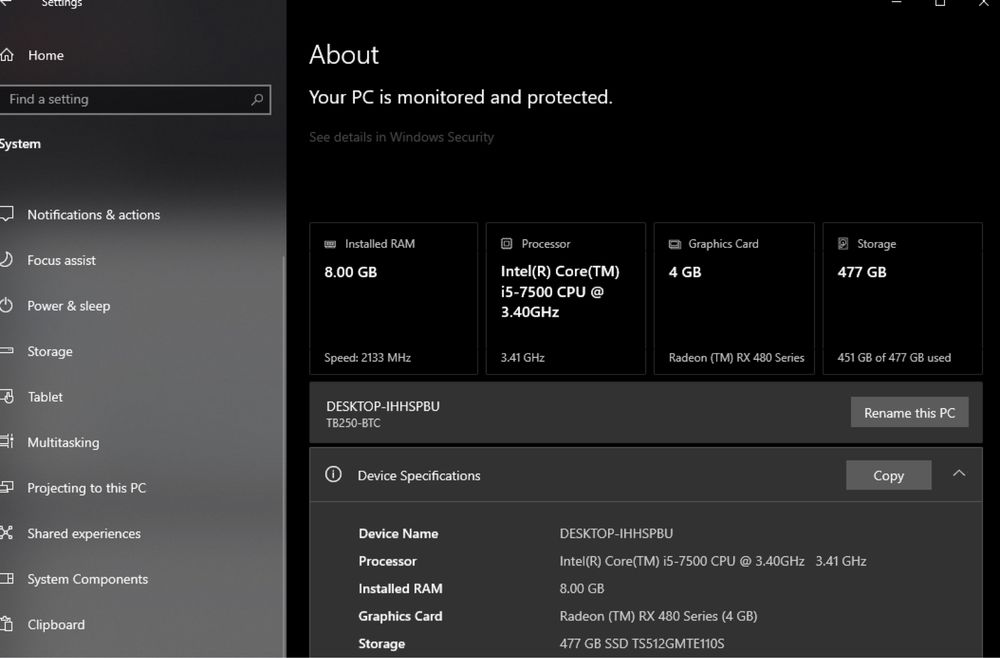The height and width of the screenshot is (658, 1000).
Task: Click the Installed RAM card icon
Action: click(330, 244)
